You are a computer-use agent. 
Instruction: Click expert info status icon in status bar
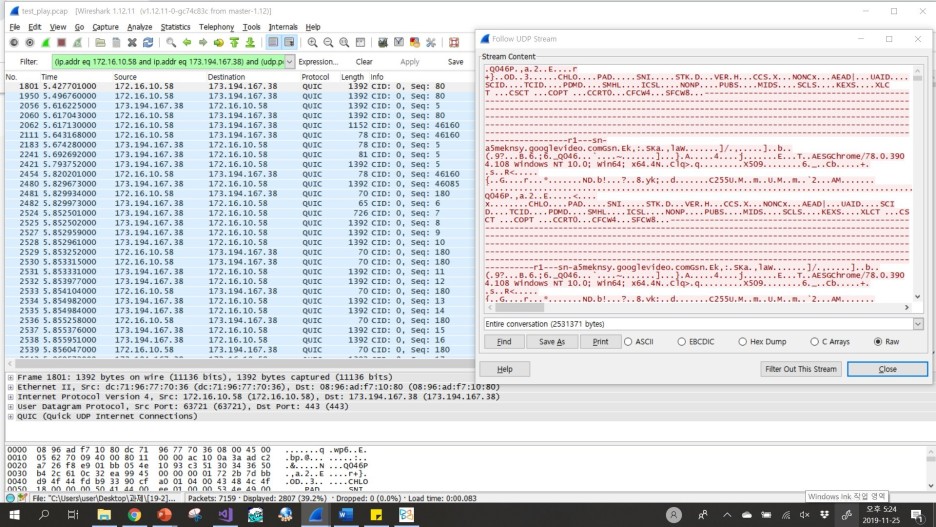(x=10, y=498)
